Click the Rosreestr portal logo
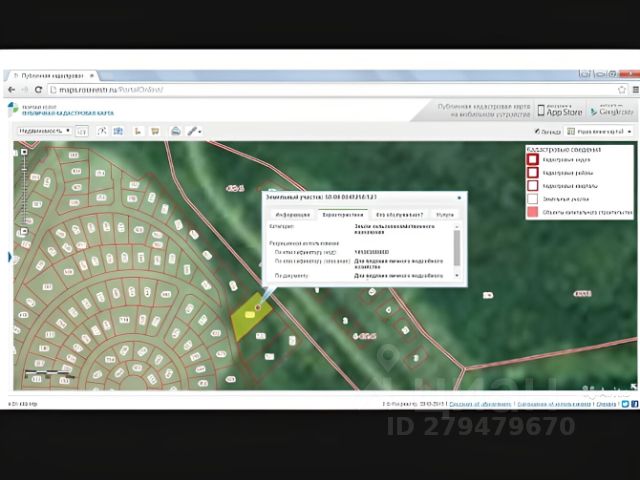Viewport: 640px width, 480px height. [13, 109]
